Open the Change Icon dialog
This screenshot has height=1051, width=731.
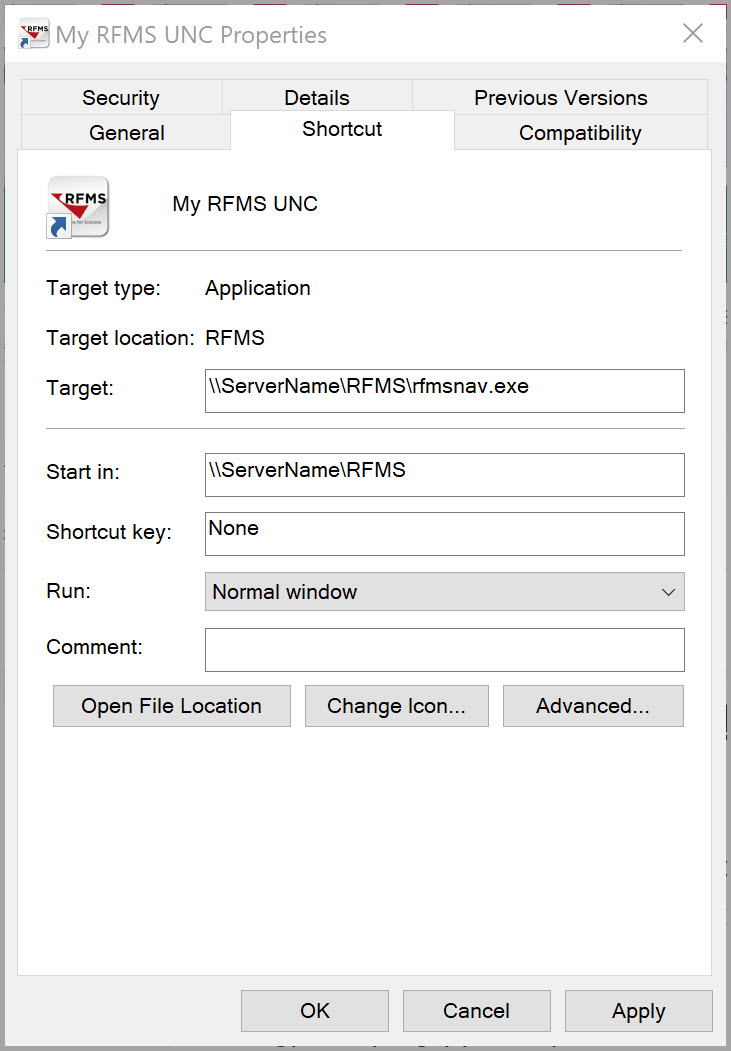pos(397,706)
